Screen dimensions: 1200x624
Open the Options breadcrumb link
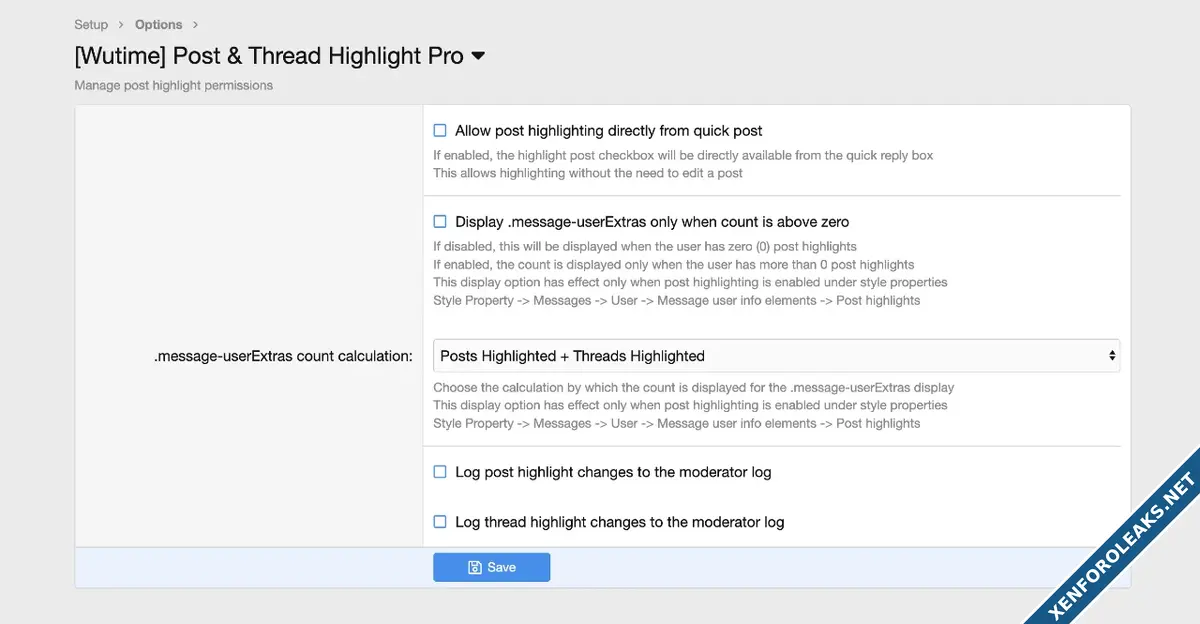coord(158,24)
